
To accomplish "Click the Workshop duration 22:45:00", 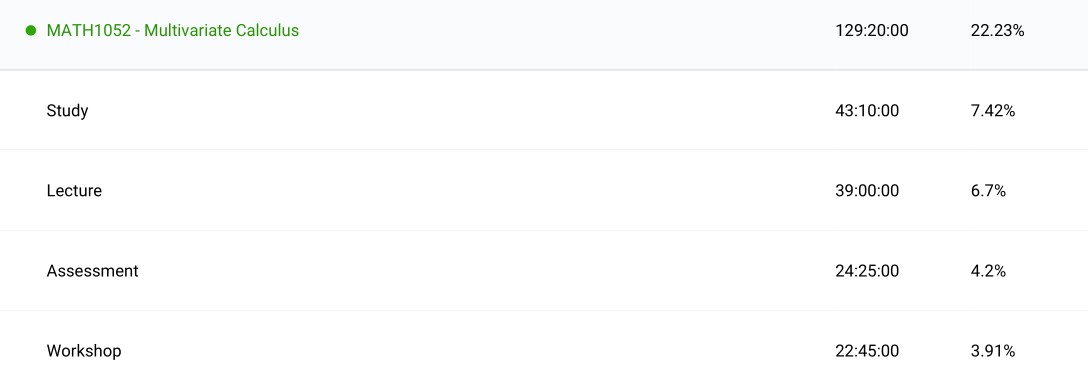I will pos(867,351).
